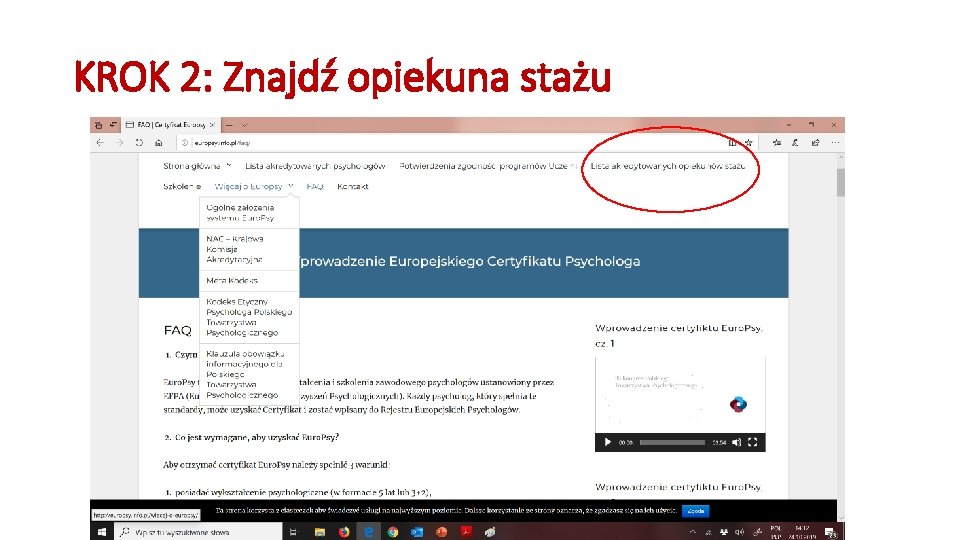Screen dimensions: 960x540
Task: Open the Kontakt navigation link
Action: pyautogui.click(x=353, y=187)
